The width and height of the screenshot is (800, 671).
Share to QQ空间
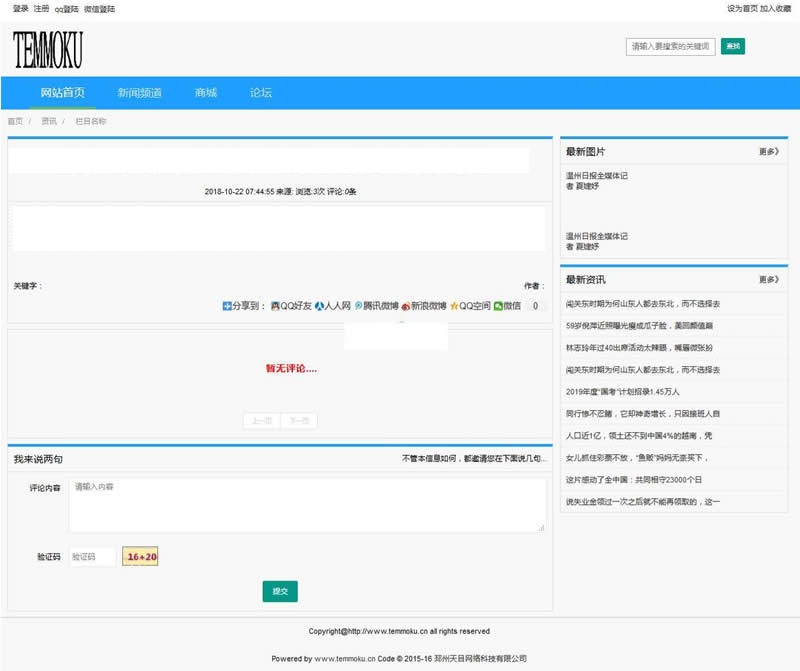pyautogui.click(x=469, y=306)
